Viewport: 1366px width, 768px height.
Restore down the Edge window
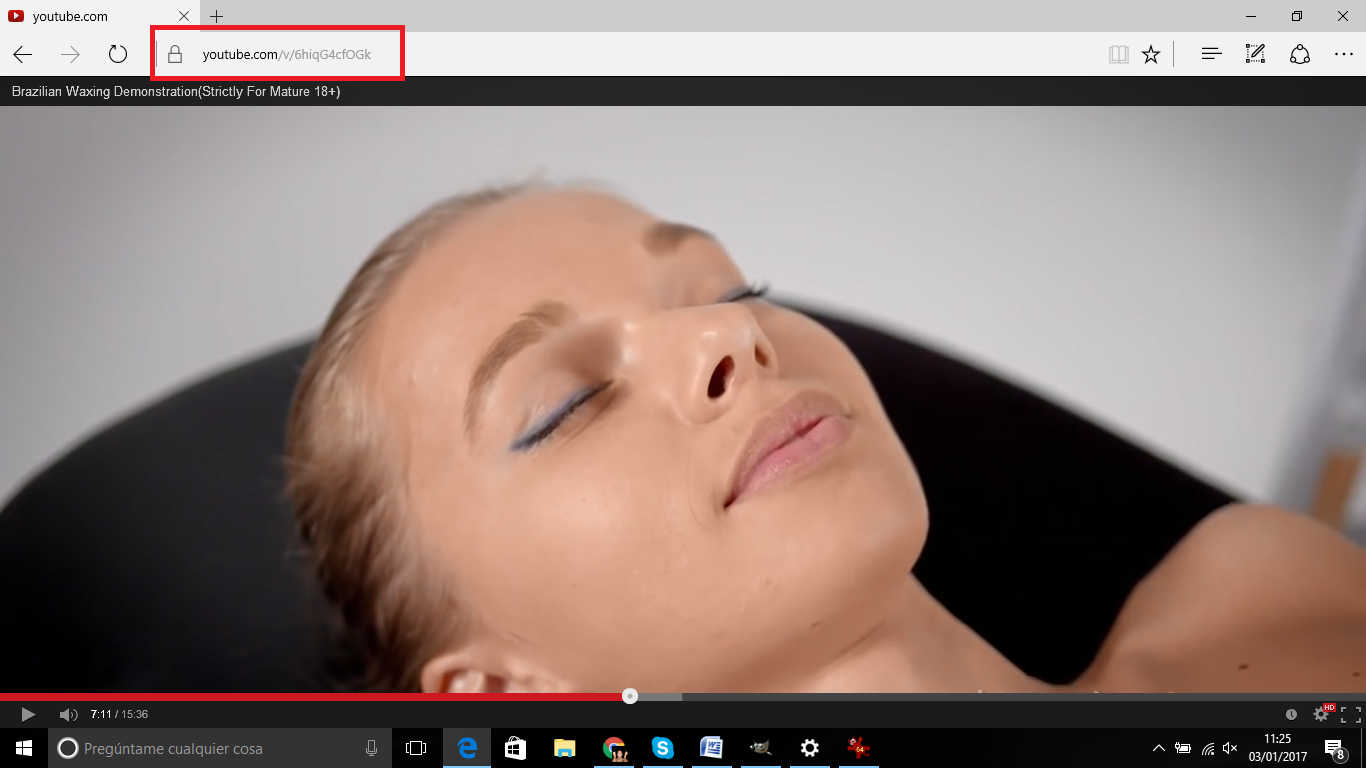(1297, 16)
